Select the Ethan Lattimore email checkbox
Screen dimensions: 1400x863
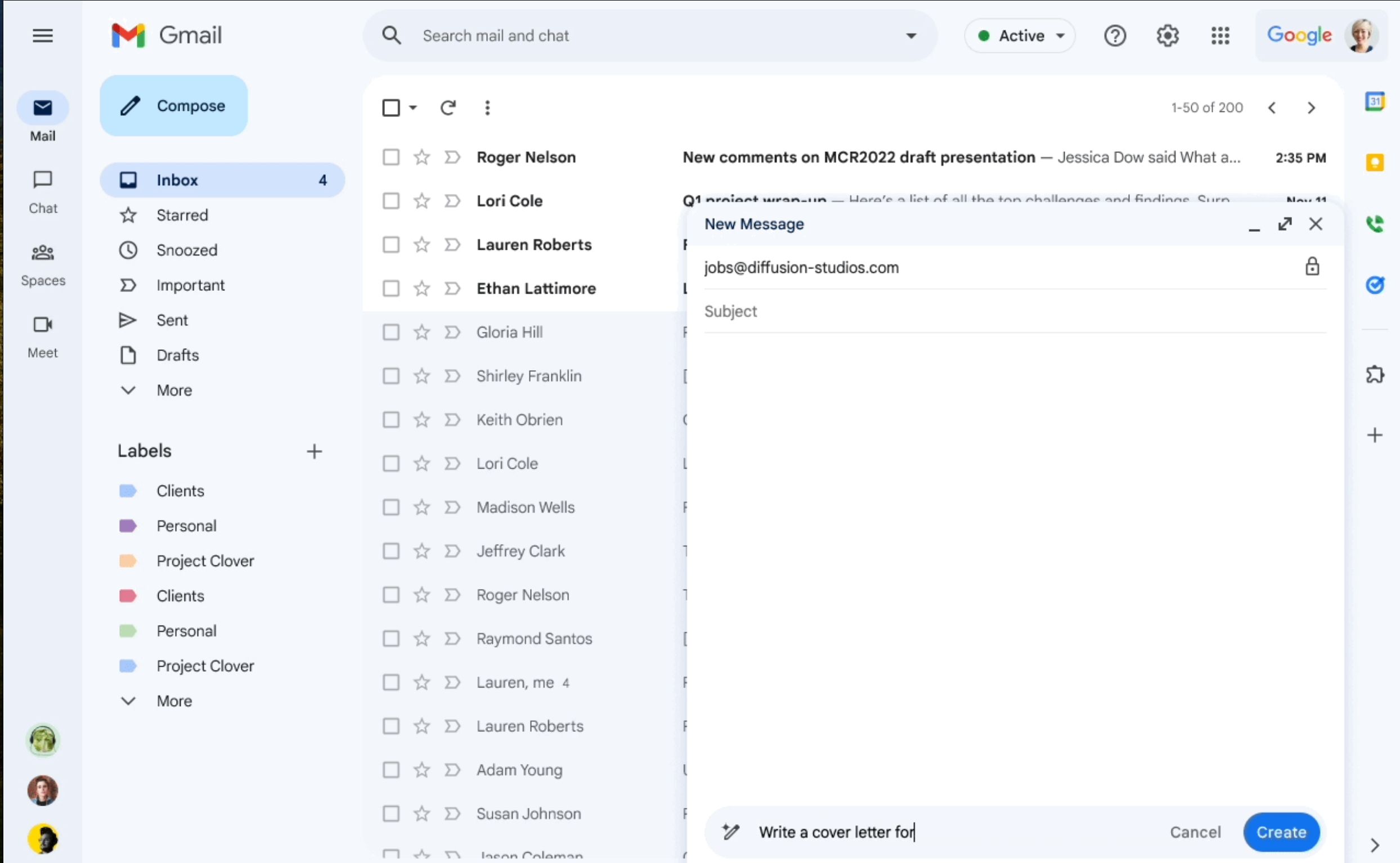point(391,288)
